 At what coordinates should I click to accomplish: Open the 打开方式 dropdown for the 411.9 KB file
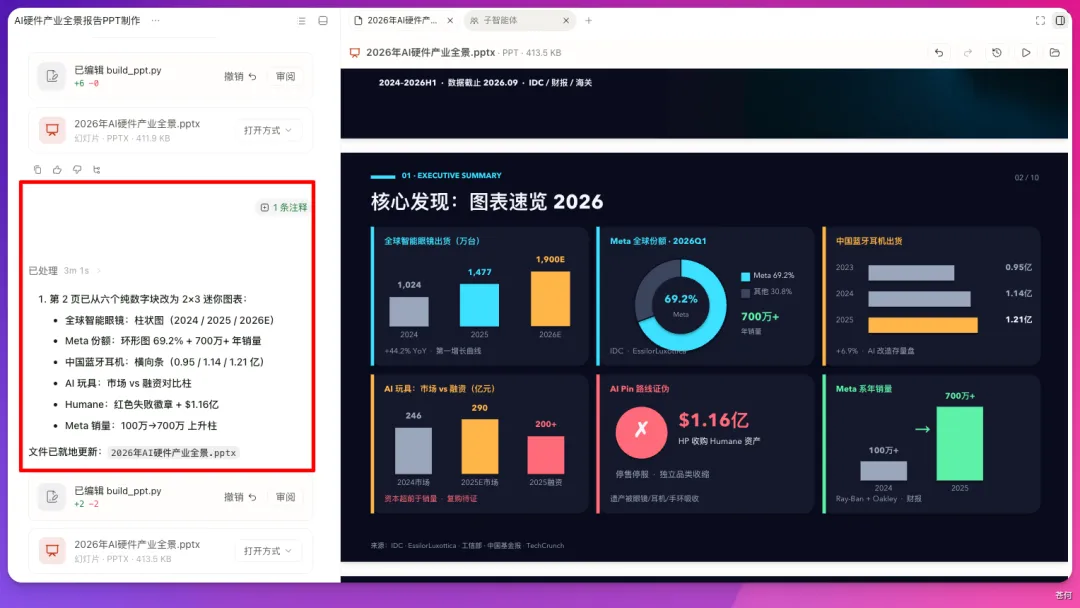[267, 130]
